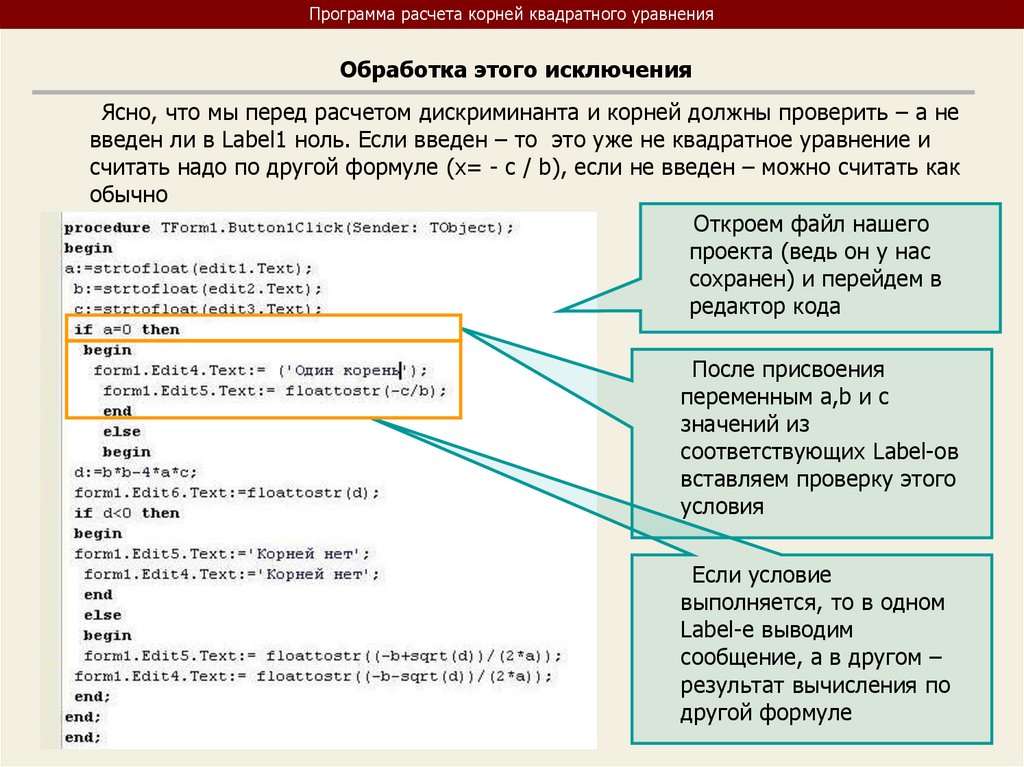Screen dimensions: 1024x767
Task: Click code line 'form1.Edit6.Text:=floattostr(d);'
Action: point(226,493)
